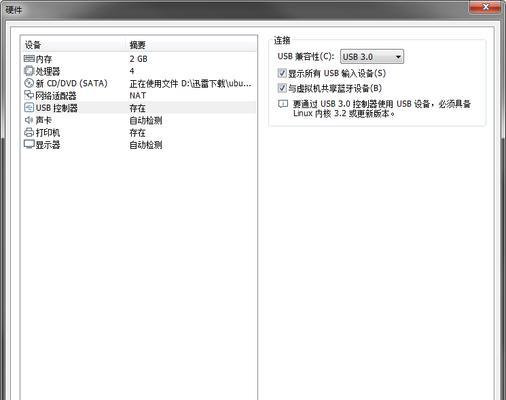Toggle 与虚拟机共享蓝牙设备 checkbox
506x400 pixels.
tap(282, 88)
